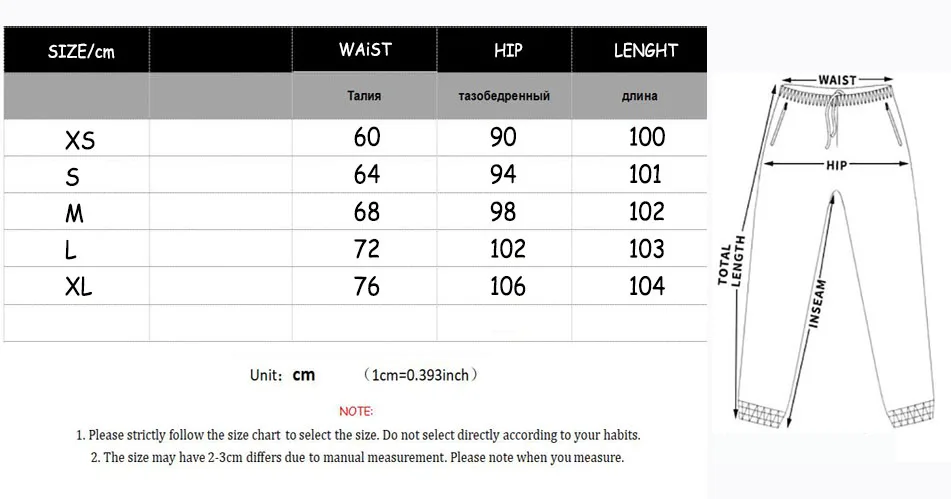Viewport: 951px width, 499px height.
Task: Click the Russian label тазобедренный
Action: click(504, 97)
